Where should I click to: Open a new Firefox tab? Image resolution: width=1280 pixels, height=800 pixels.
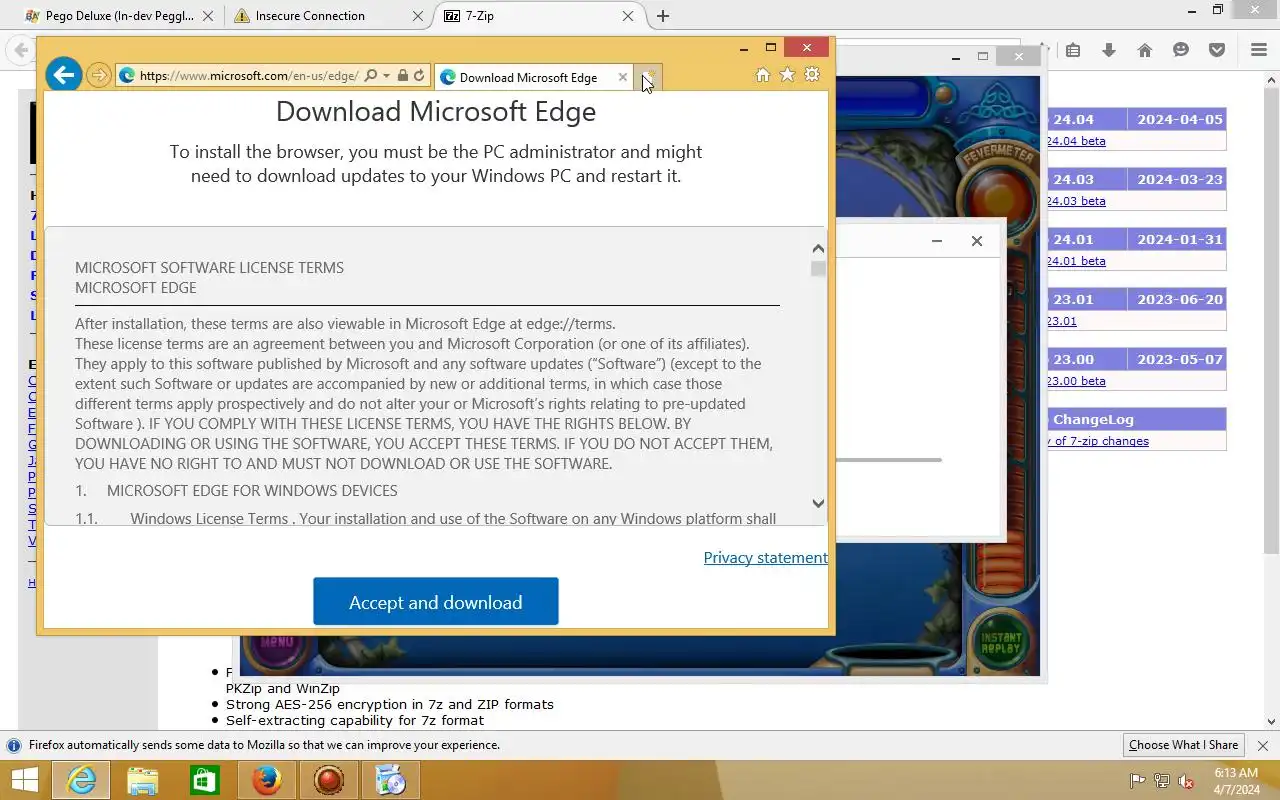[662, 16]
